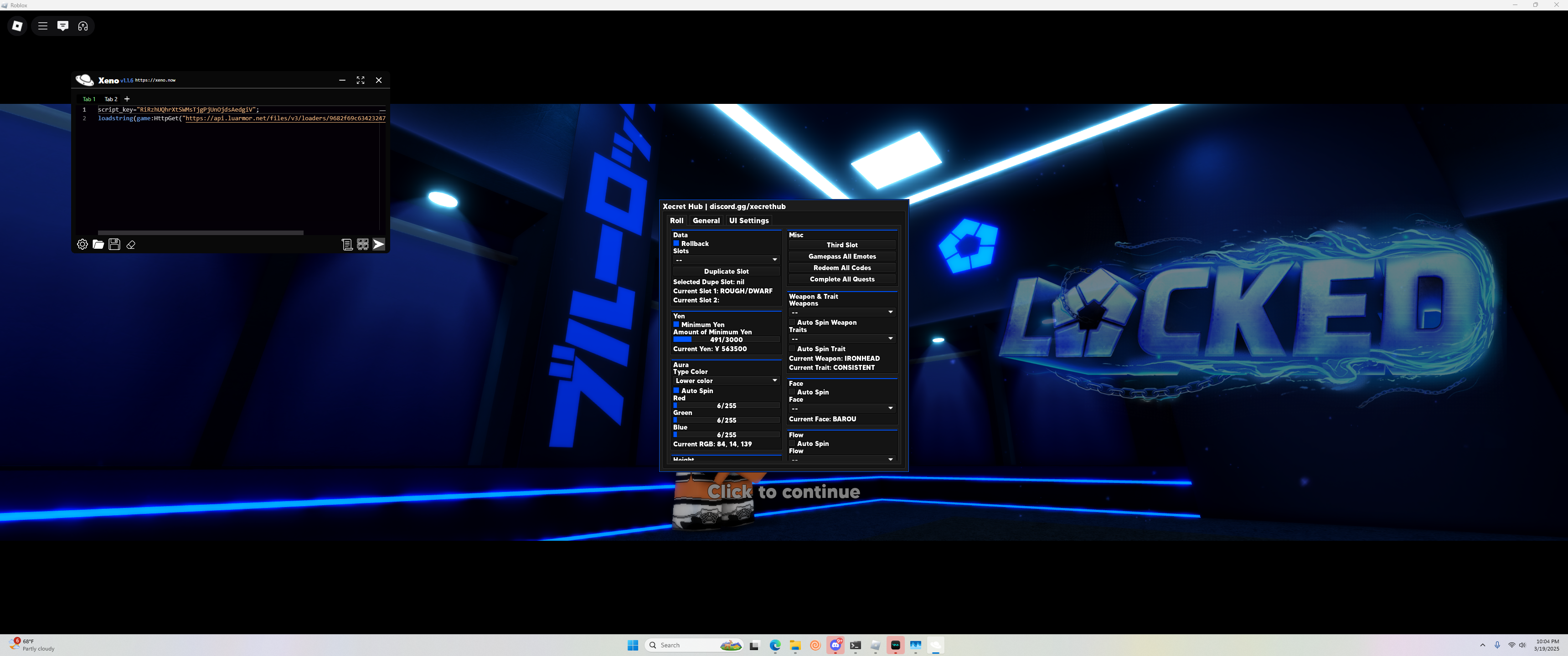Open Xeno settings gear
The image size is (1568, 656).
click(82, 244)
